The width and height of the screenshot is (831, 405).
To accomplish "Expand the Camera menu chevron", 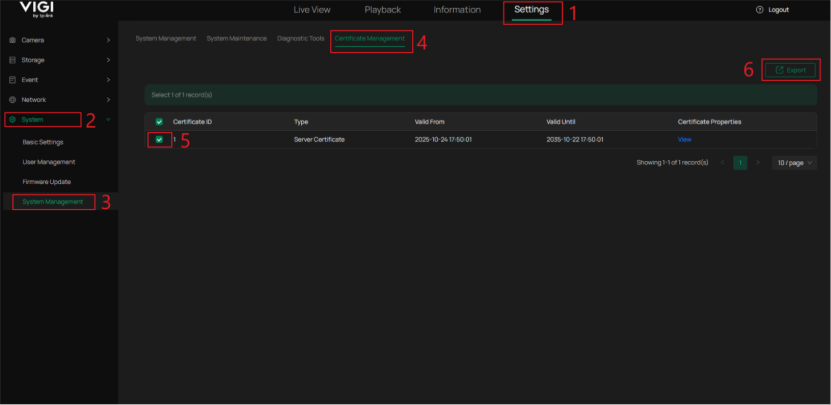I will (x=108, y=40).
